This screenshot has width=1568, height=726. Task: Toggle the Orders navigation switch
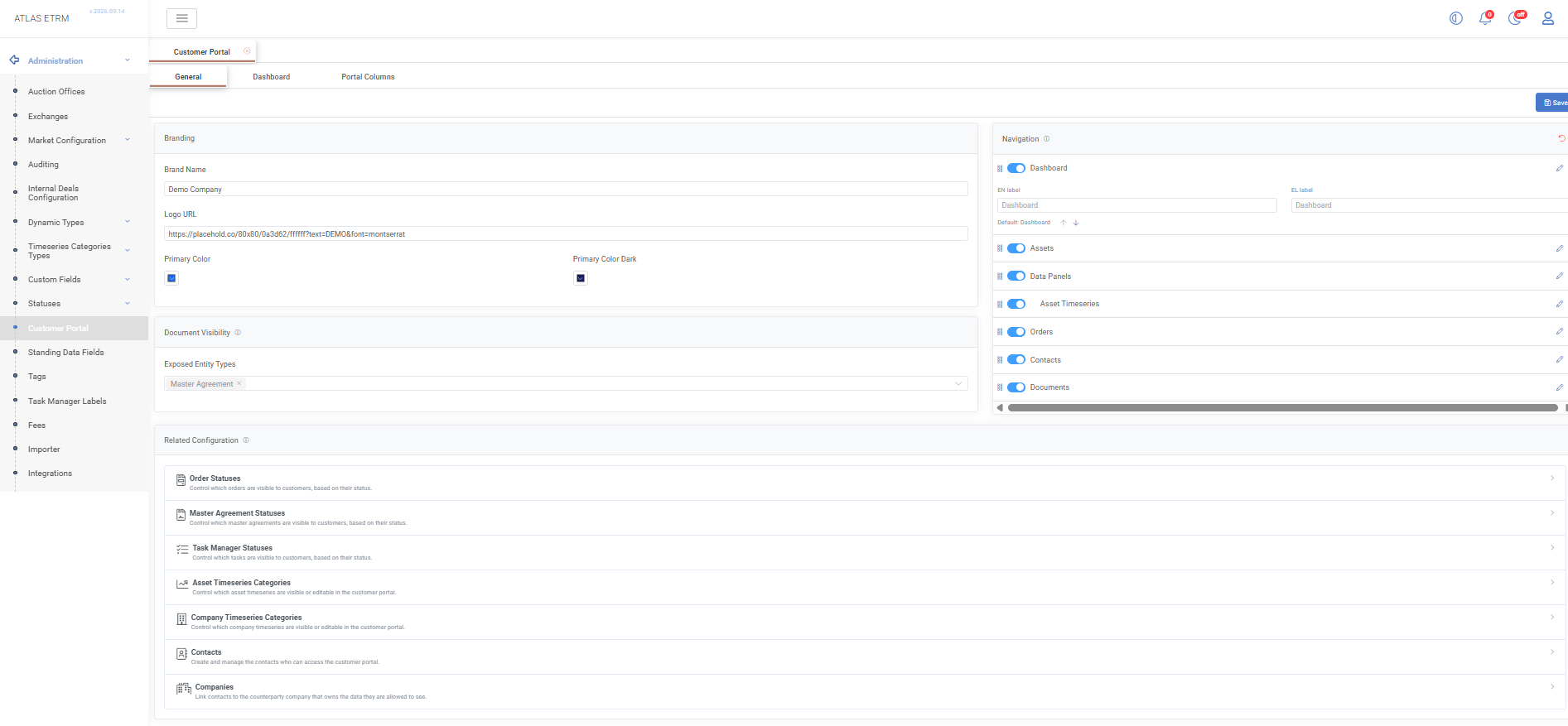click(x=1016, y=332)
